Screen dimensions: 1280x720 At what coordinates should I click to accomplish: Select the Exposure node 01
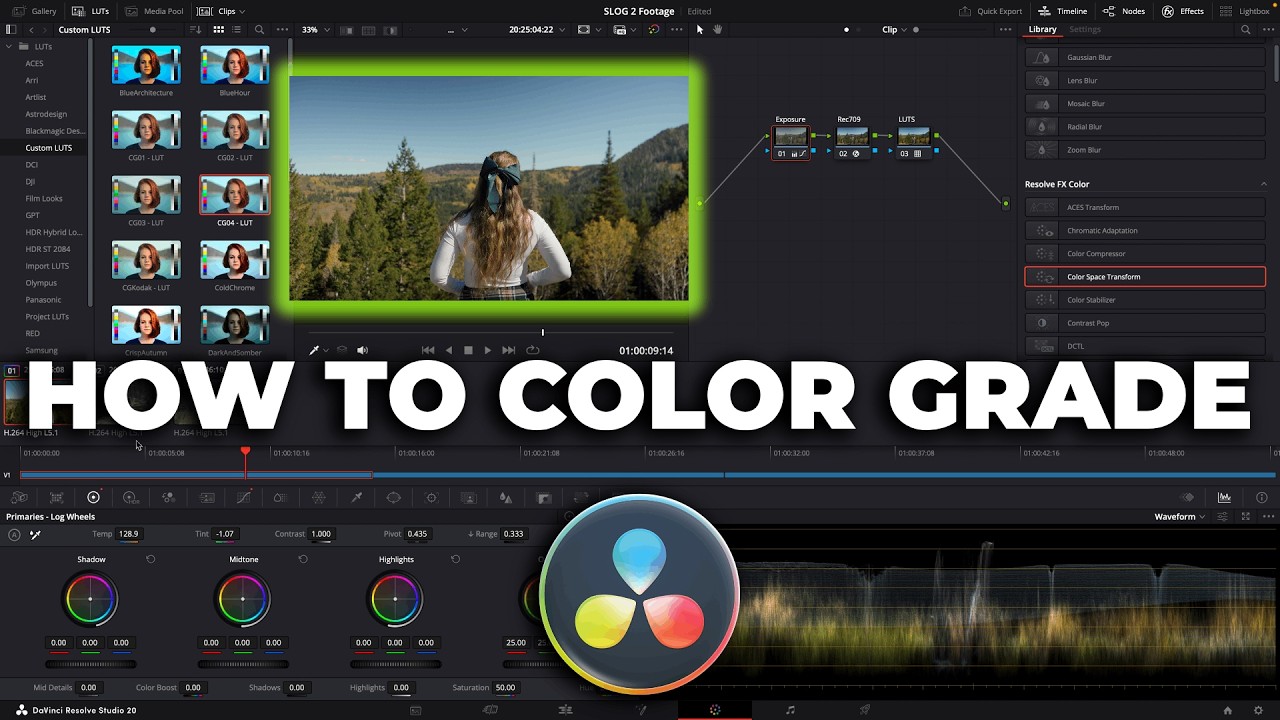790,141
